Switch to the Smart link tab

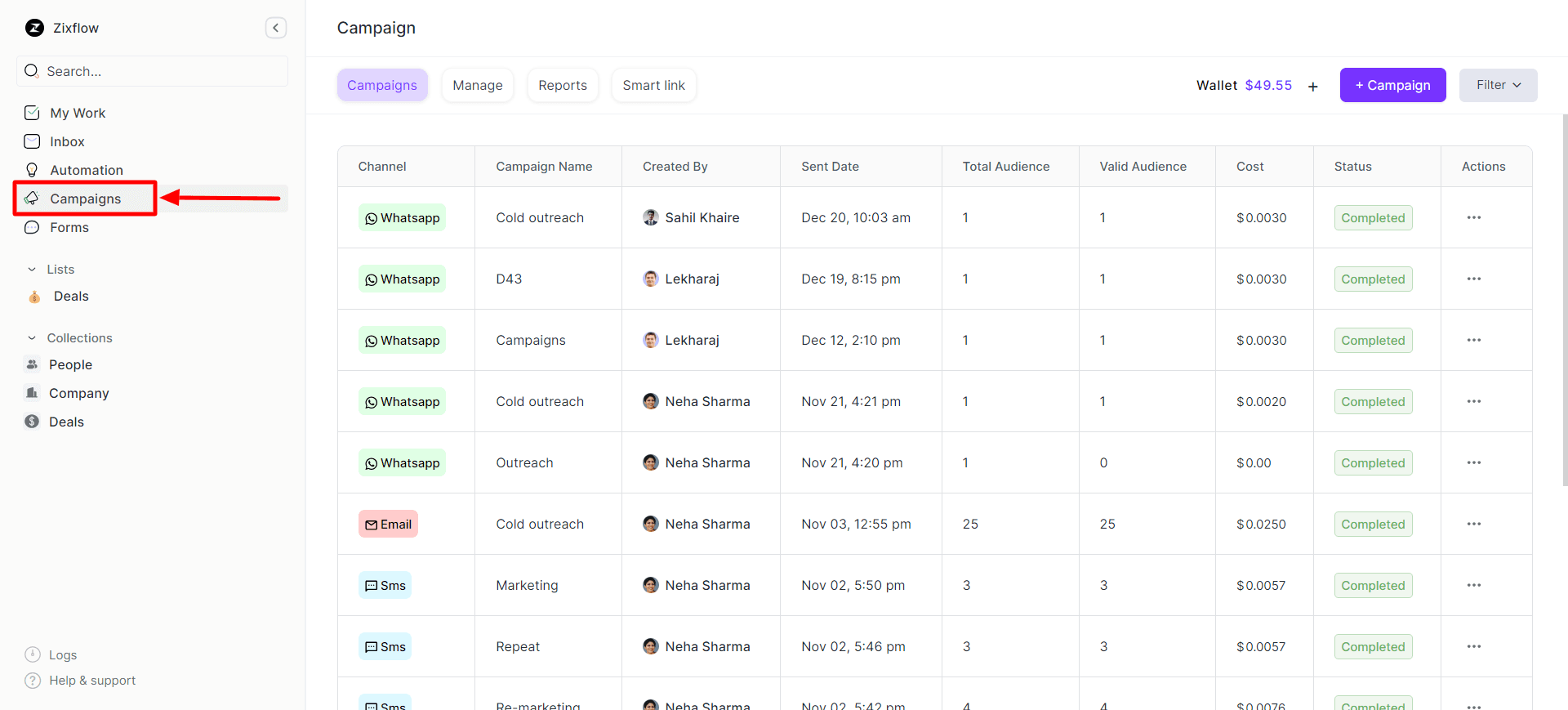click(654, 85)
